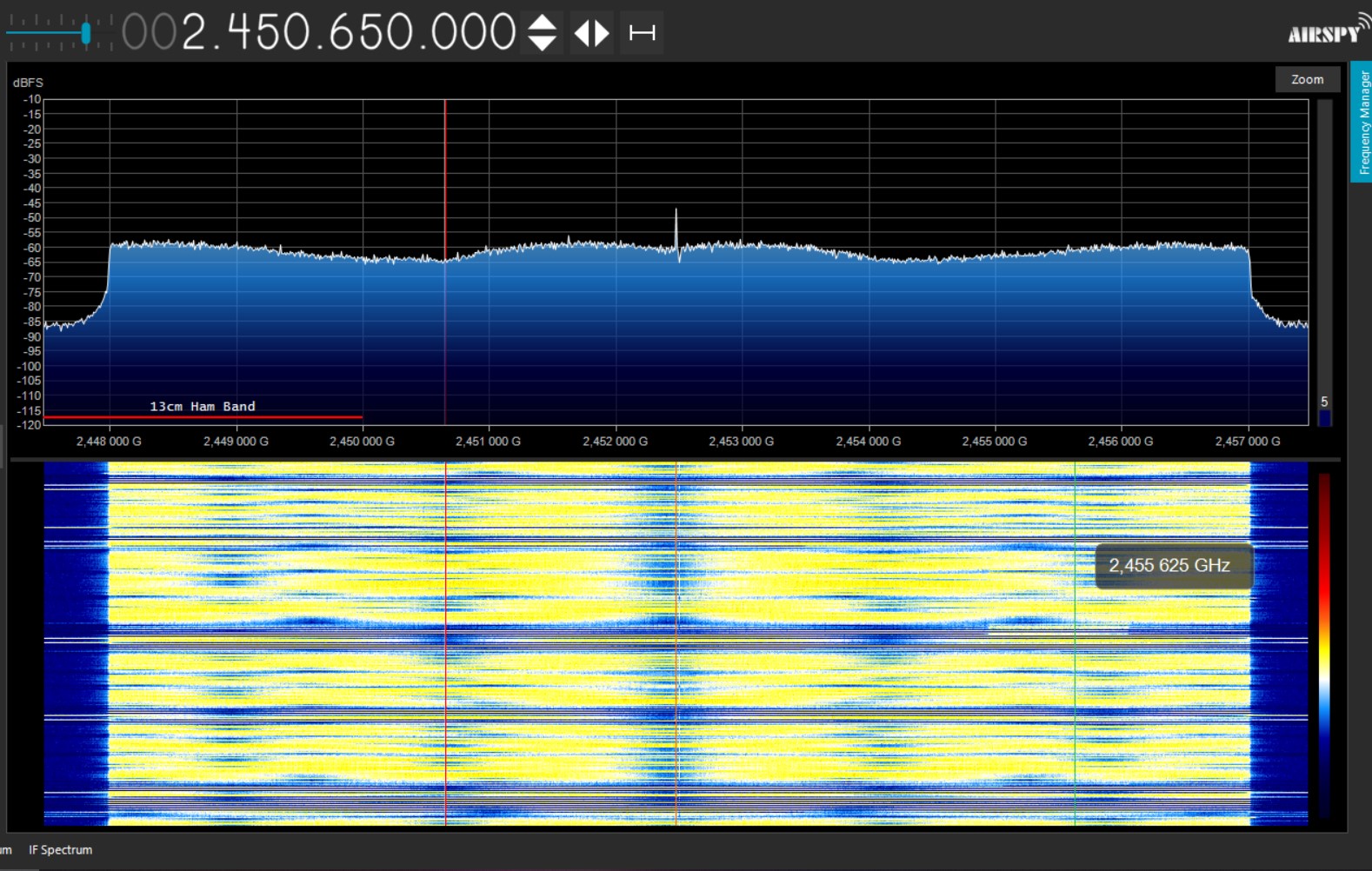Click the AIRSPY logo
This screenshot has width=1372, height=871.
coord(1329,30)
